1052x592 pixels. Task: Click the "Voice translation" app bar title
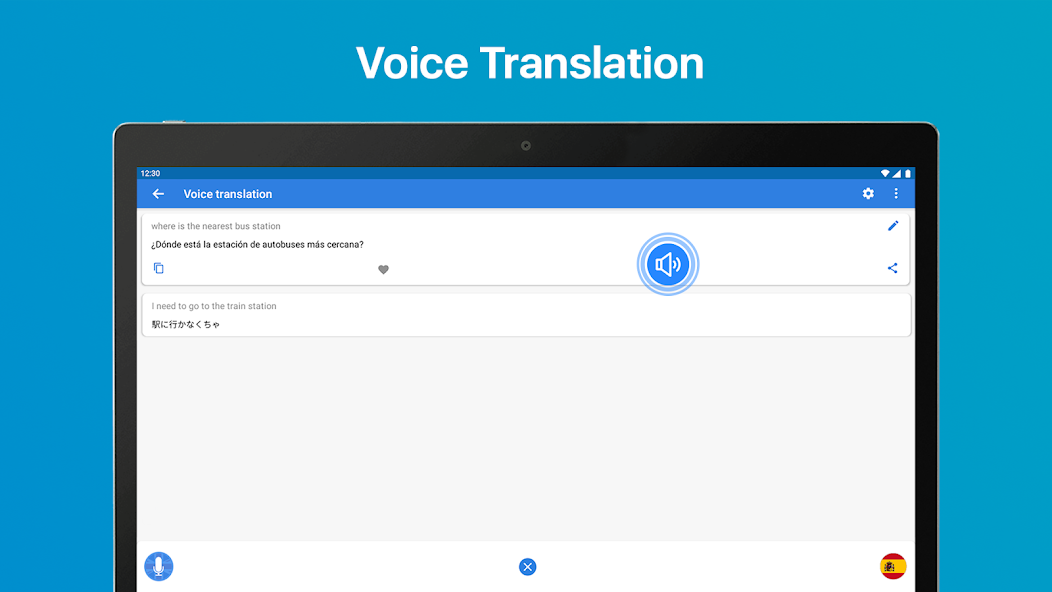pyautogui.click(x=228, y=194)
